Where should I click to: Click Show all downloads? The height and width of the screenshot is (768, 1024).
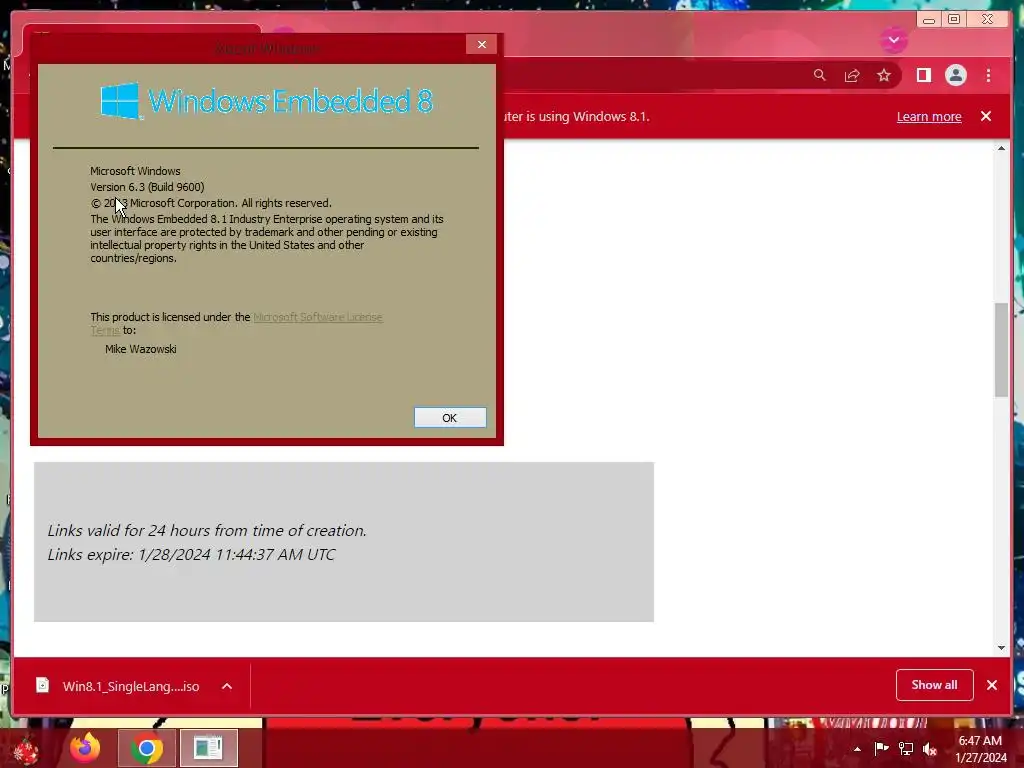click(935, 685)
